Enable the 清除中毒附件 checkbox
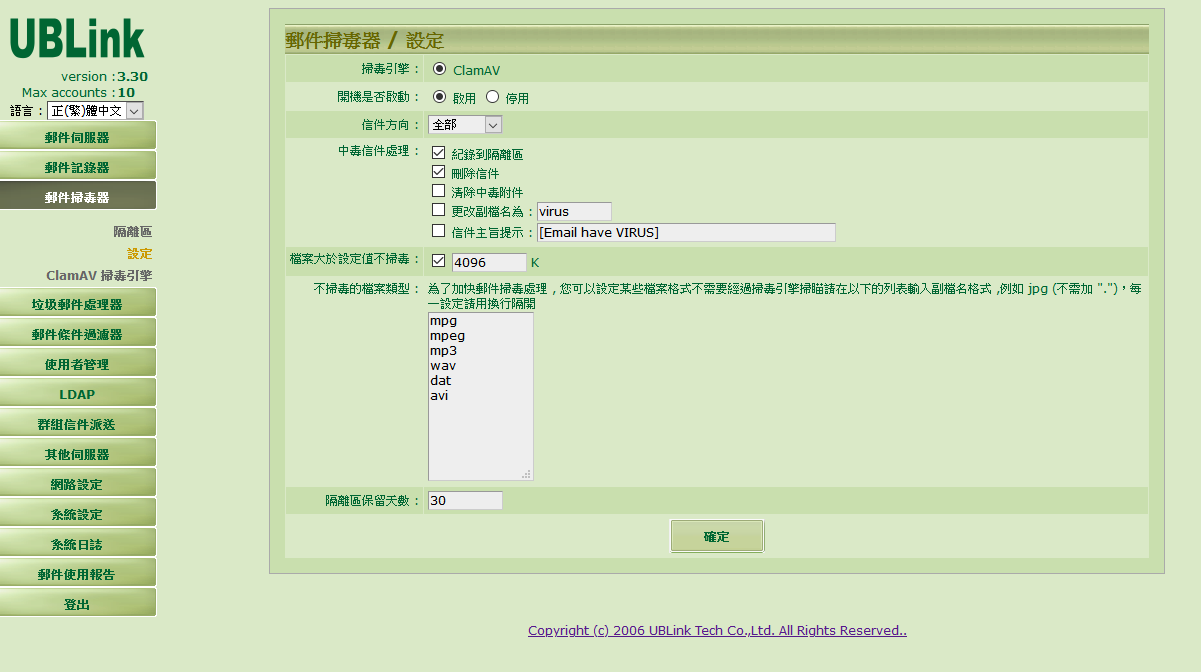Image resolution: width=1201 pixels, height=672 pixels. pos(438,190)
